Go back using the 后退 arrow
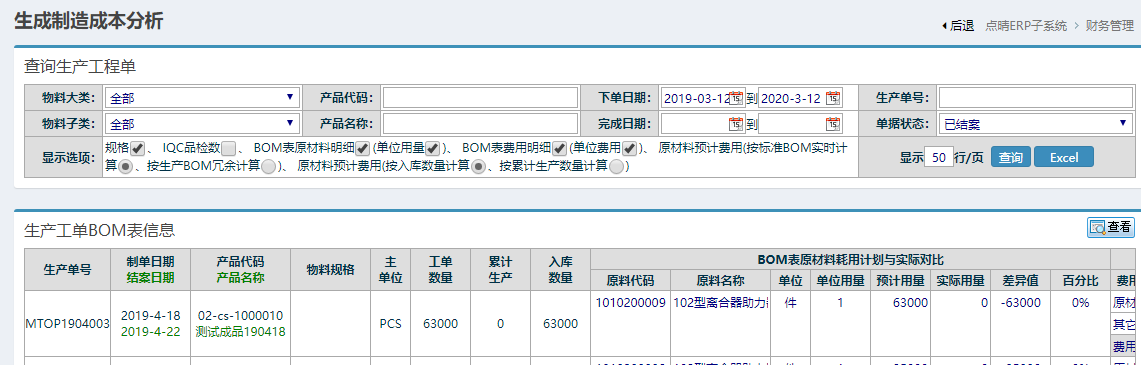This screenshot has width=1141, height=365. [x=958, y=26]
